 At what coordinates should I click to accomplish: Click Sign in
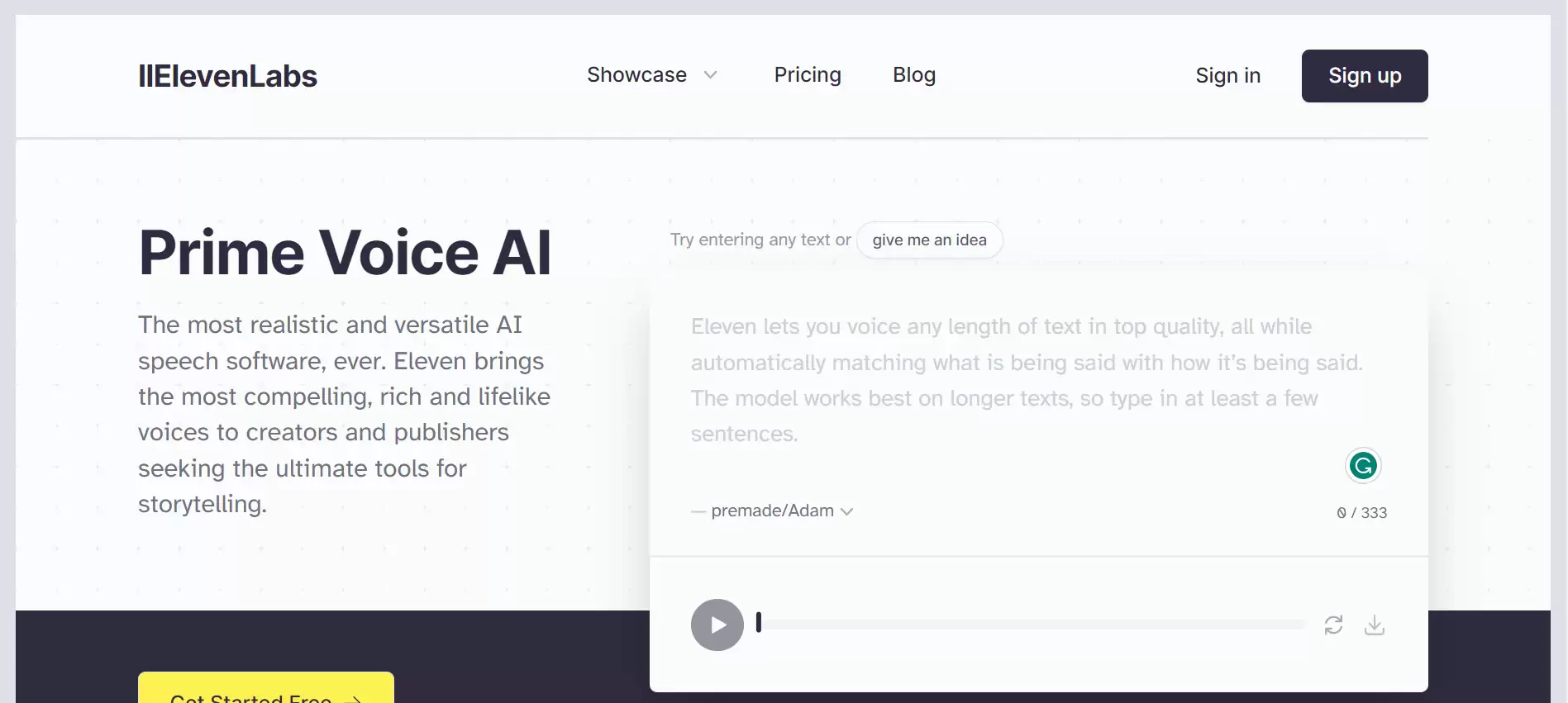click(1227, 75)
